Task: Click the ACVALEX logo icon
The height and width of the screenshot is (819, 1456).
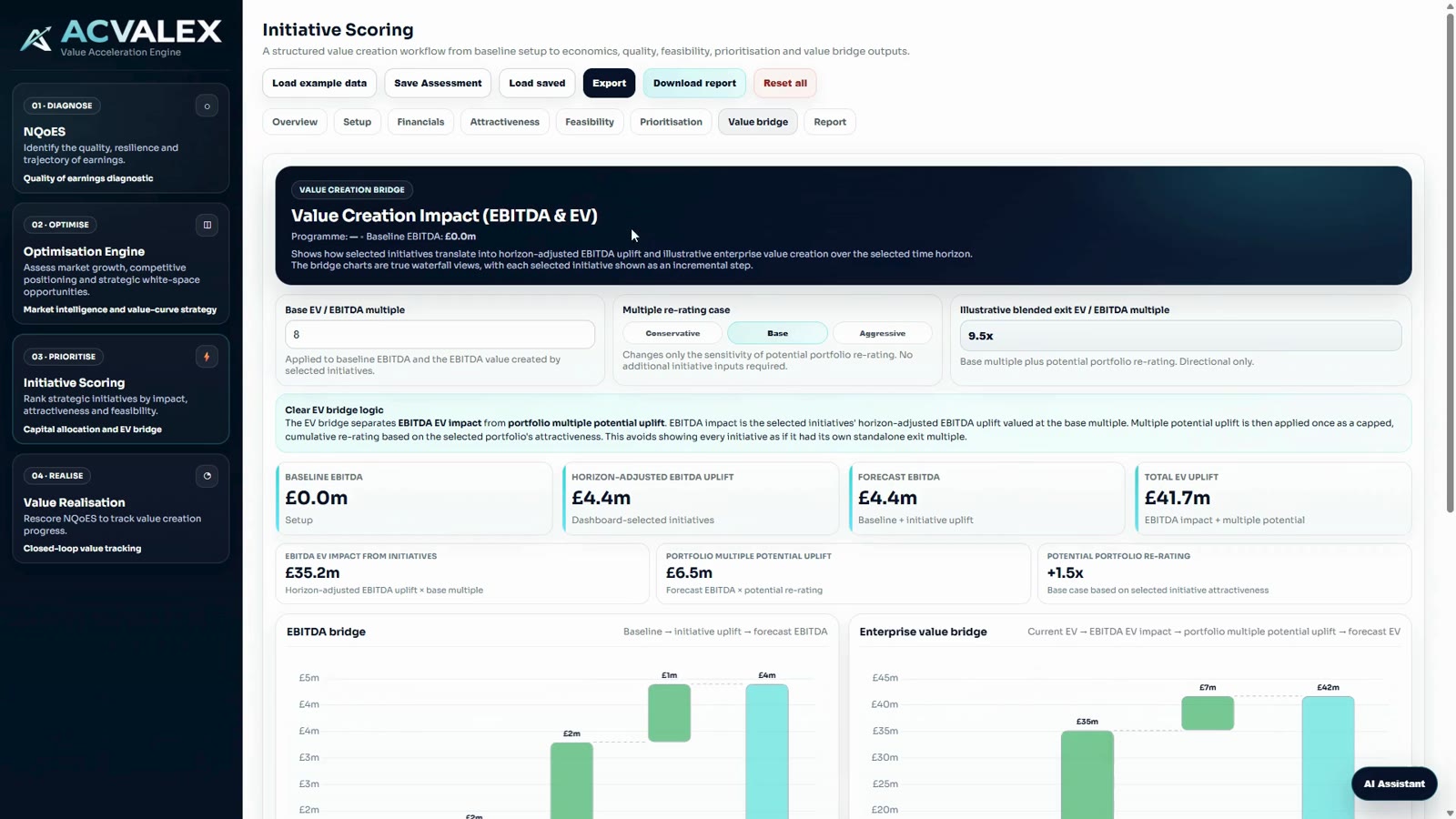Action: coord(36,38)
